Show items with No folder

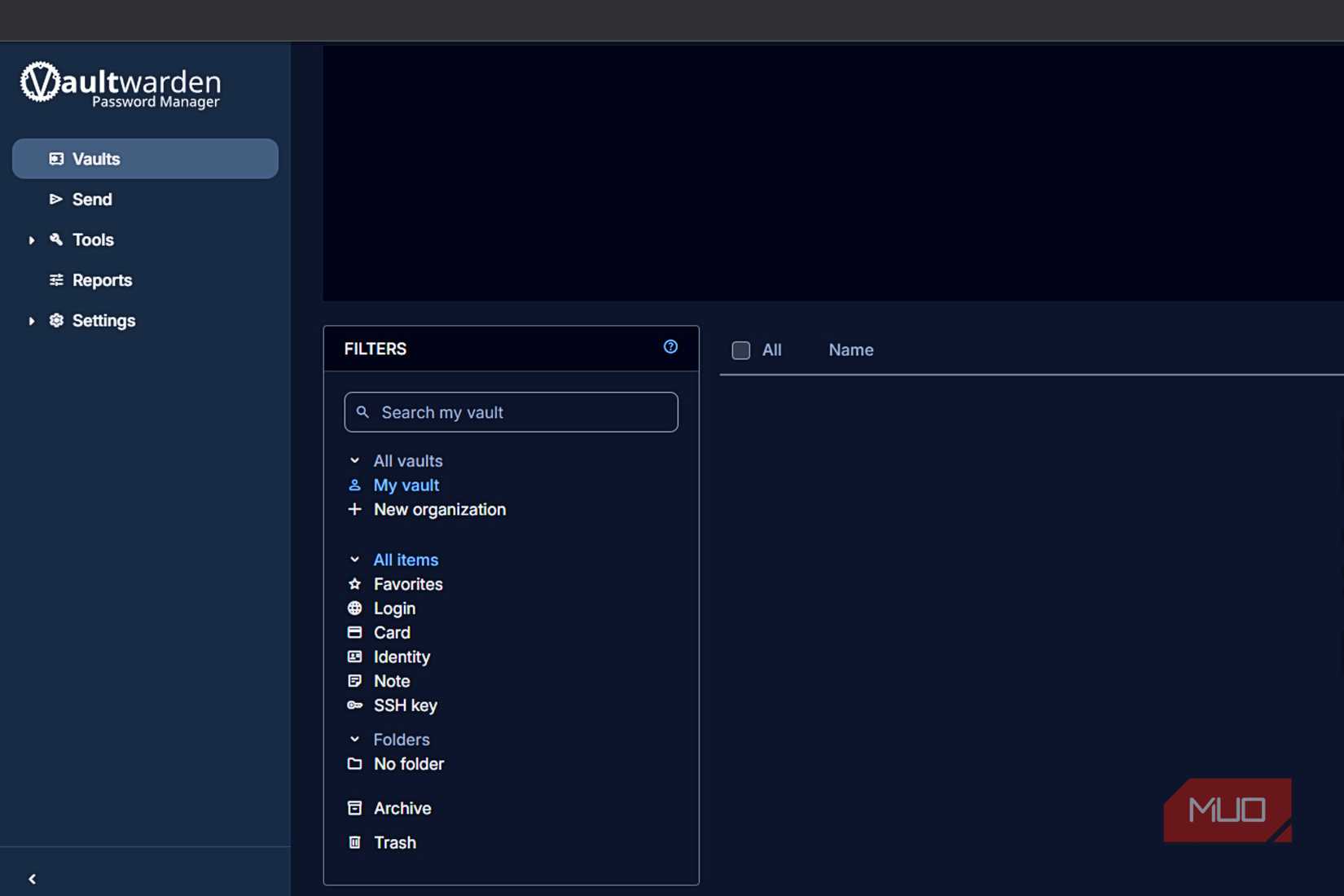409,764
